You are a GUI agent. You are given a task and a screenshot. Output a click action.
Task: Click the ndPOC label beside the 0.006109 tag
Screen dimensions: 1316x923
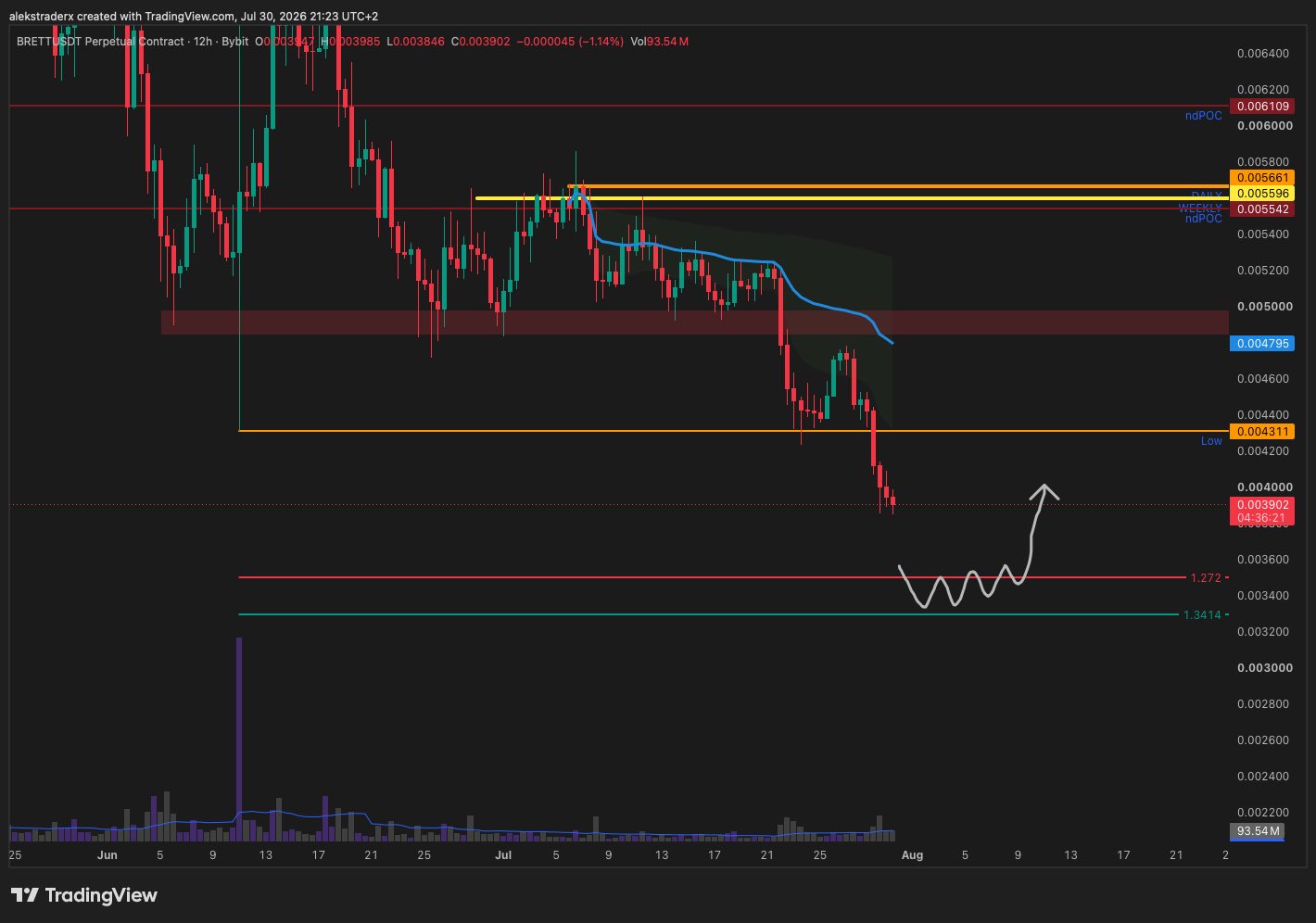coord(1203,116)
